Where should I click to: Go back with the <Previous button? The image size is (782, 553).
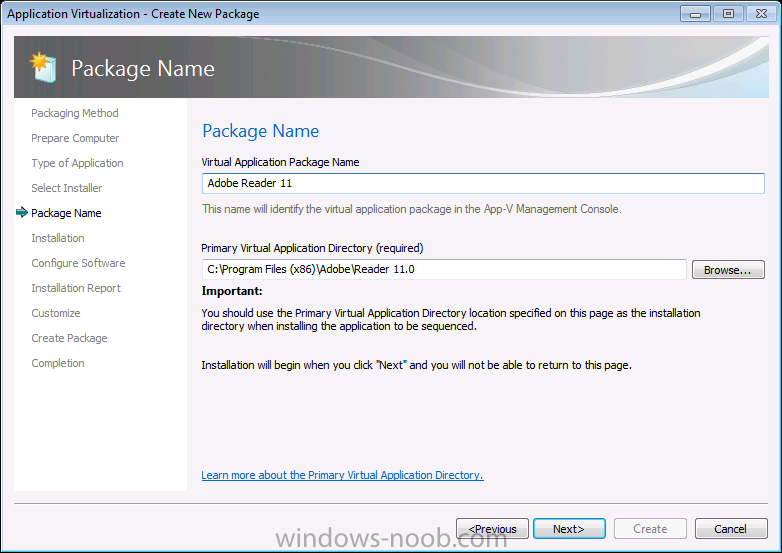pyautogui.click(x=492, y=529)
